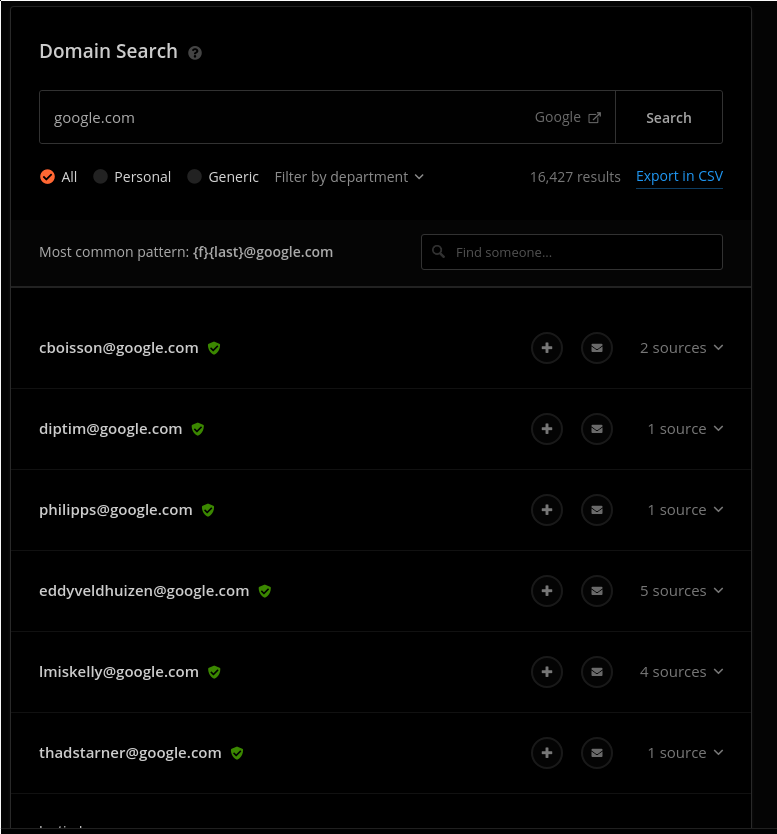
Task: Open the Domain Search help icon
Action: point(195,53)
